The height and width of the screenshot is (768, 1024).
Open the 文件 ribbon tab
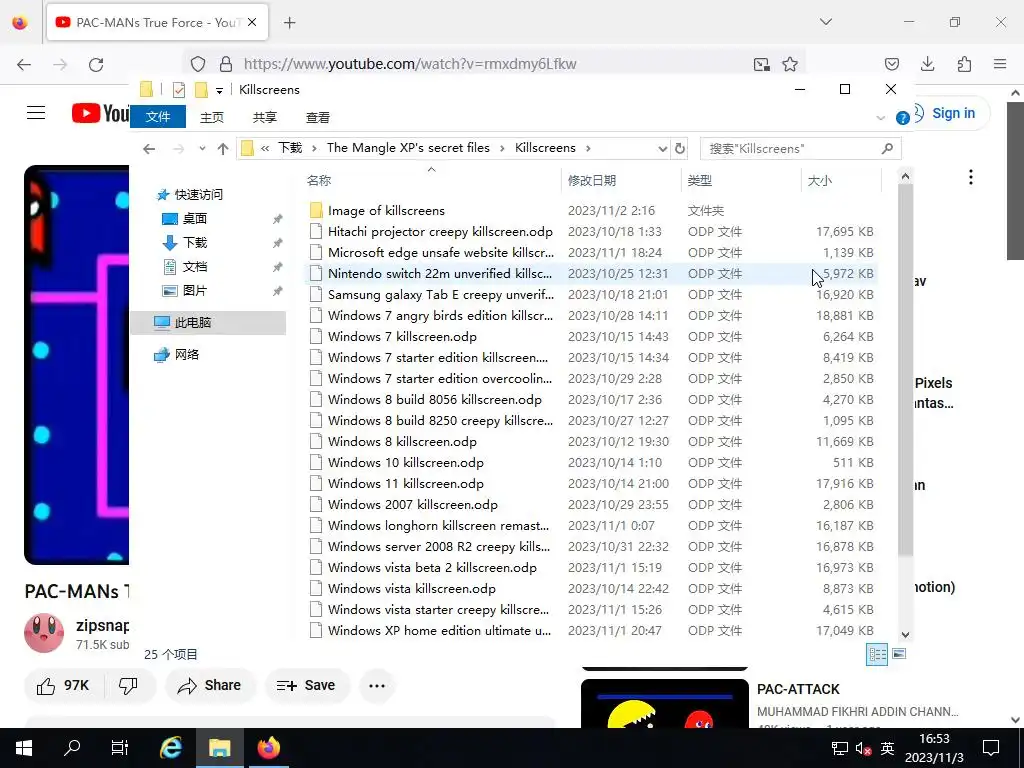(x=158, y=117)
